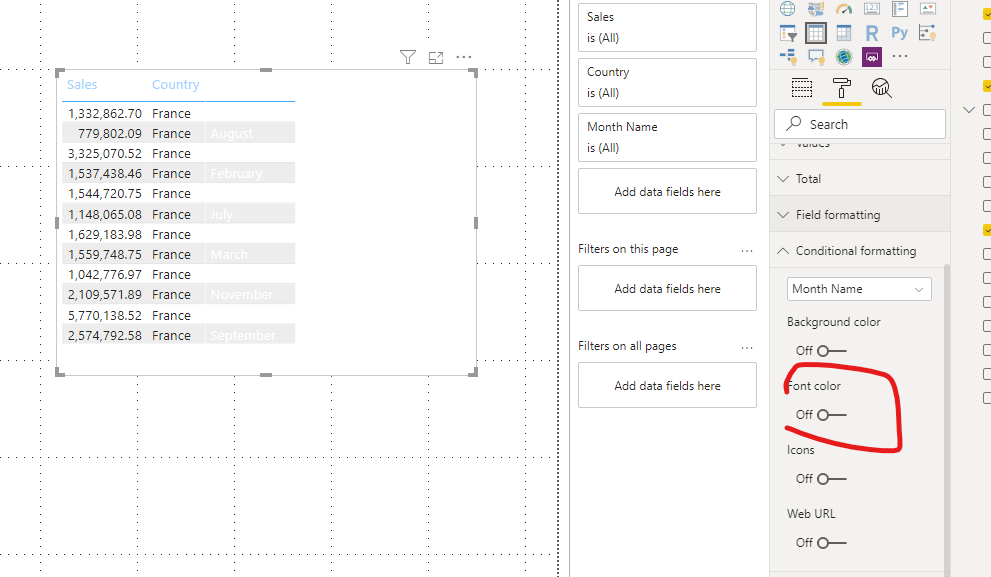Turn on the Font color toggle

coord(831,415)
